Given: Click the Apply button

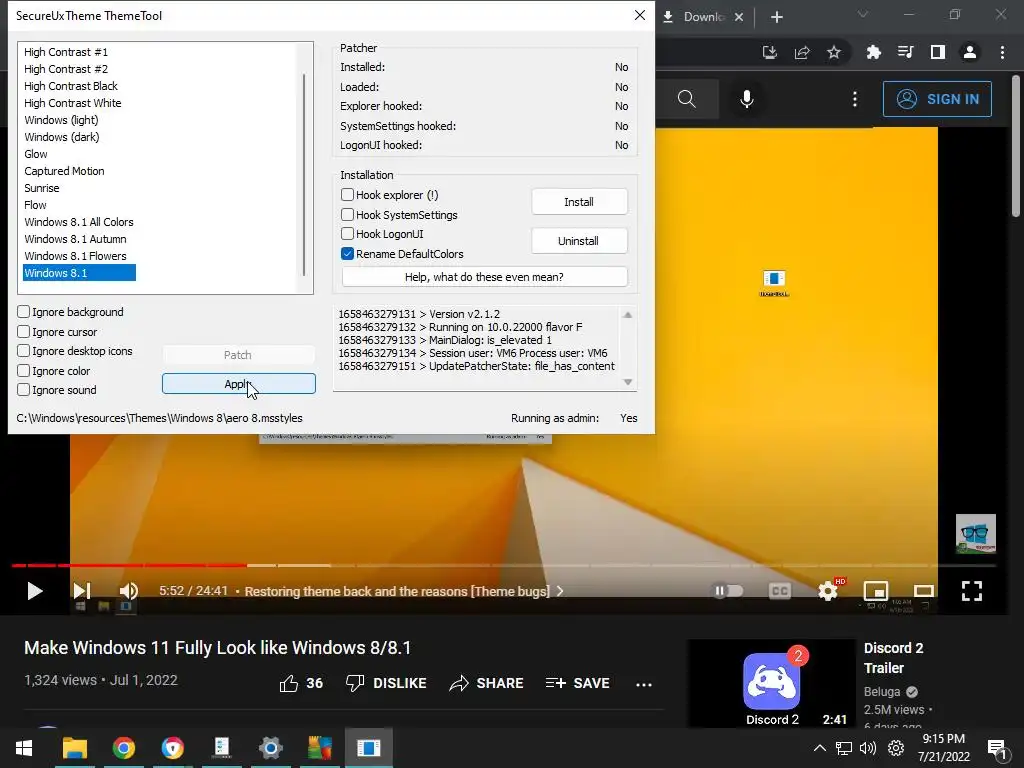Looking at the screenshot, I should coord(238,384).
